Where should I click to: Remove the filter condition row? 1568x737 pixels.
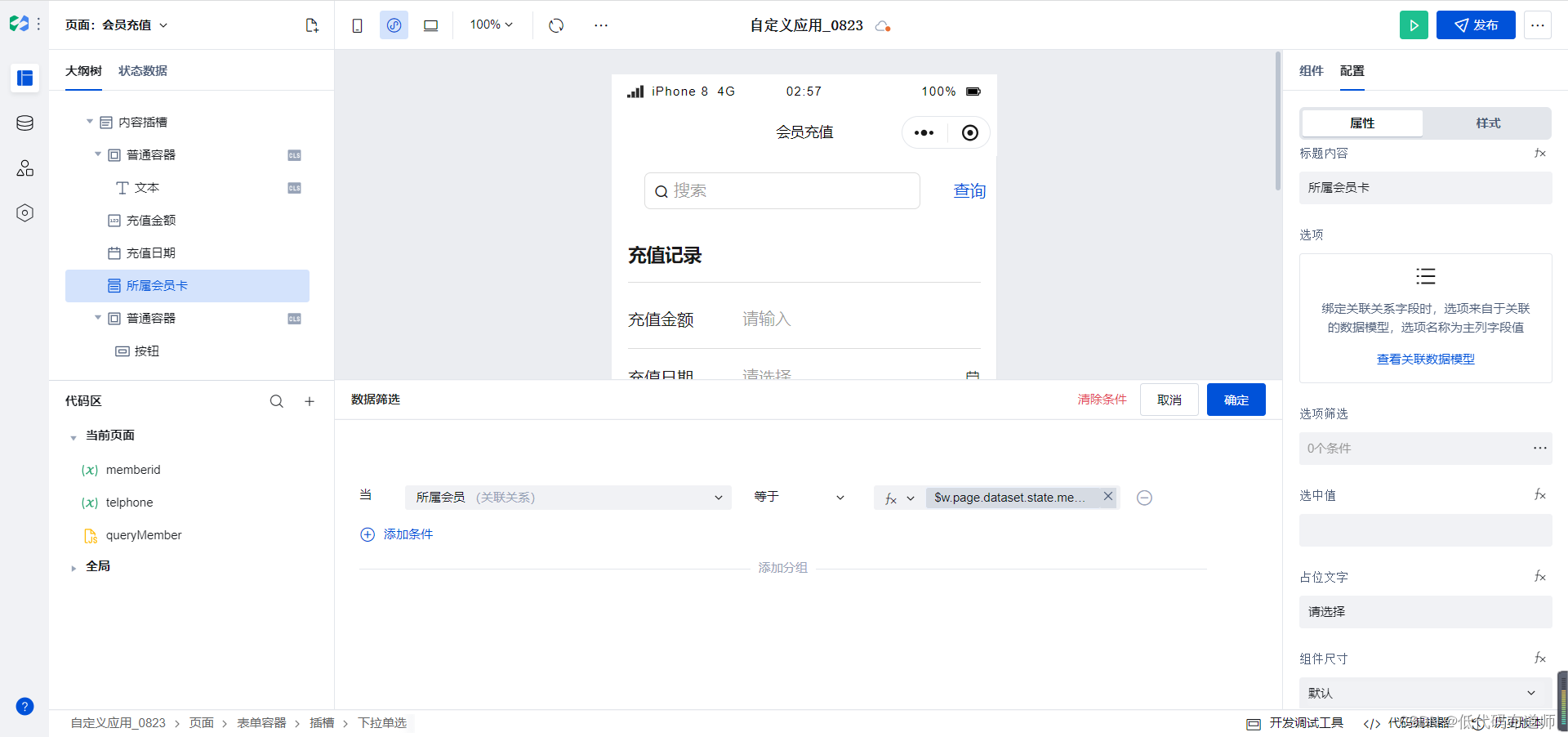pos(1144,498)
